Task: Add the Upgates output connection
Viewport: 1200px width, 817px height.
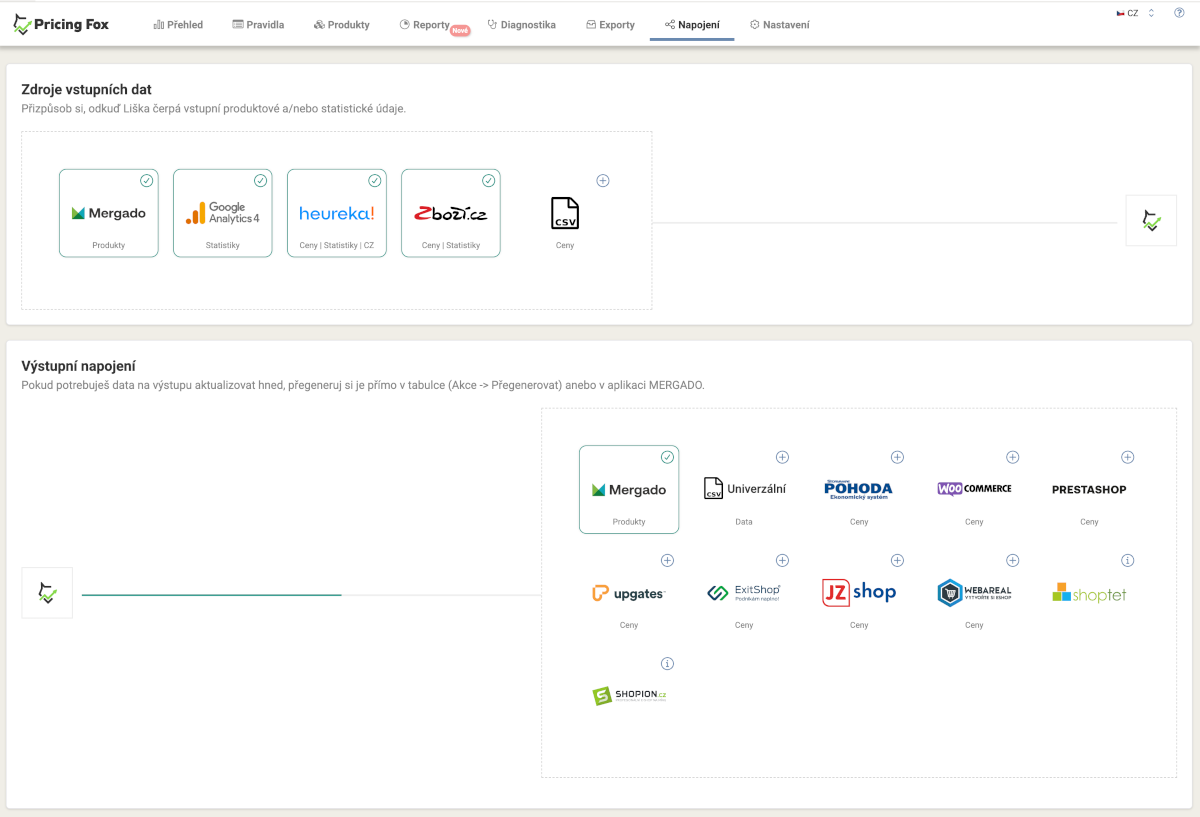Action: tap(667, 561)
